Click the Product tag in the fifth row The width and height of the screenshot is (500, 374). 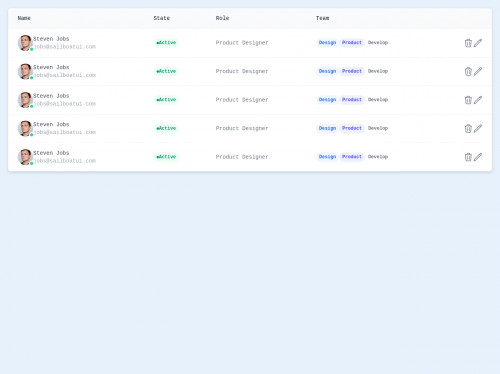352,157
